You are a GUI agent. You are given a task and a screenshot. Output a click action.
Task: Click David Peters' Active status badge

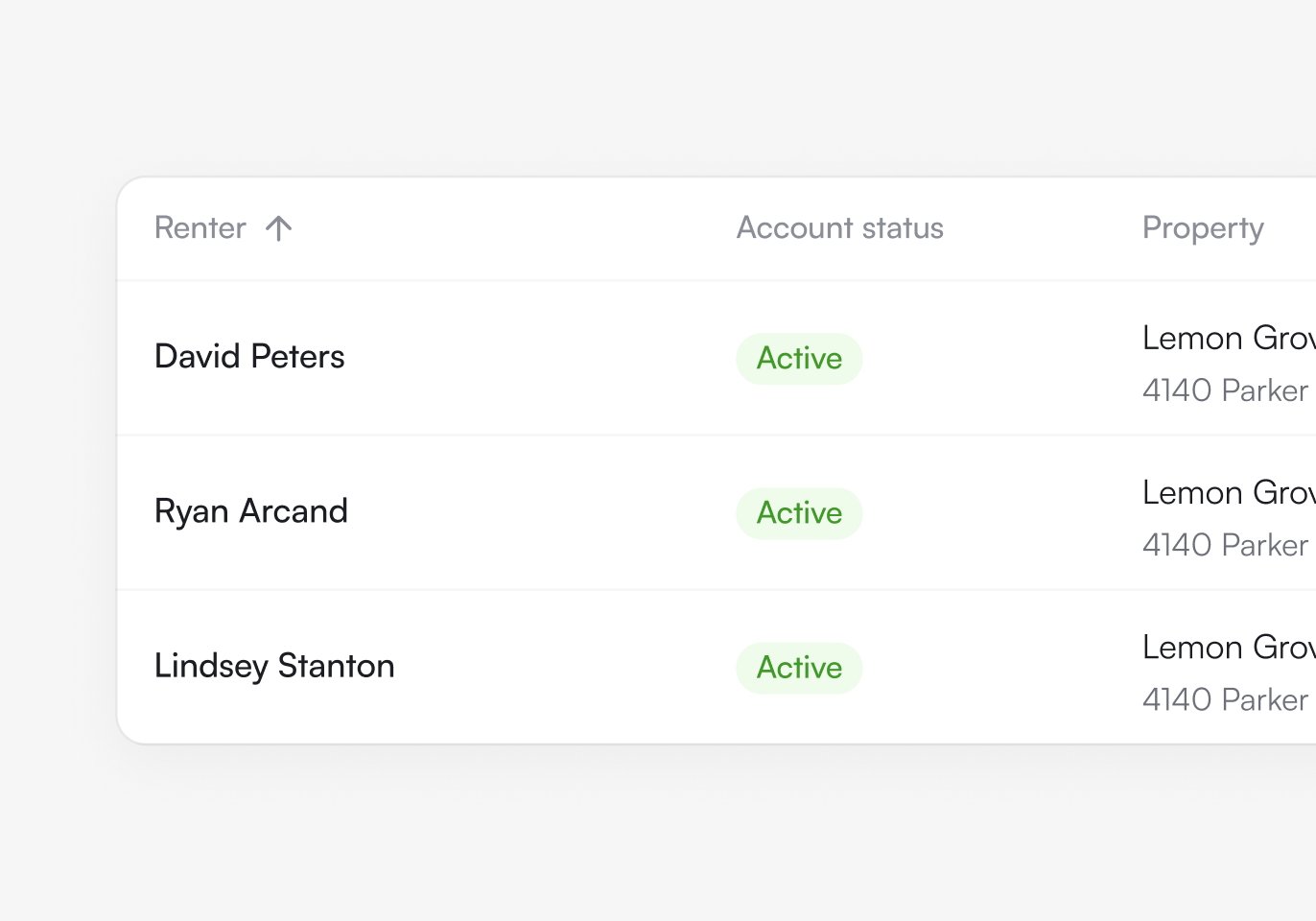point(799,359)
